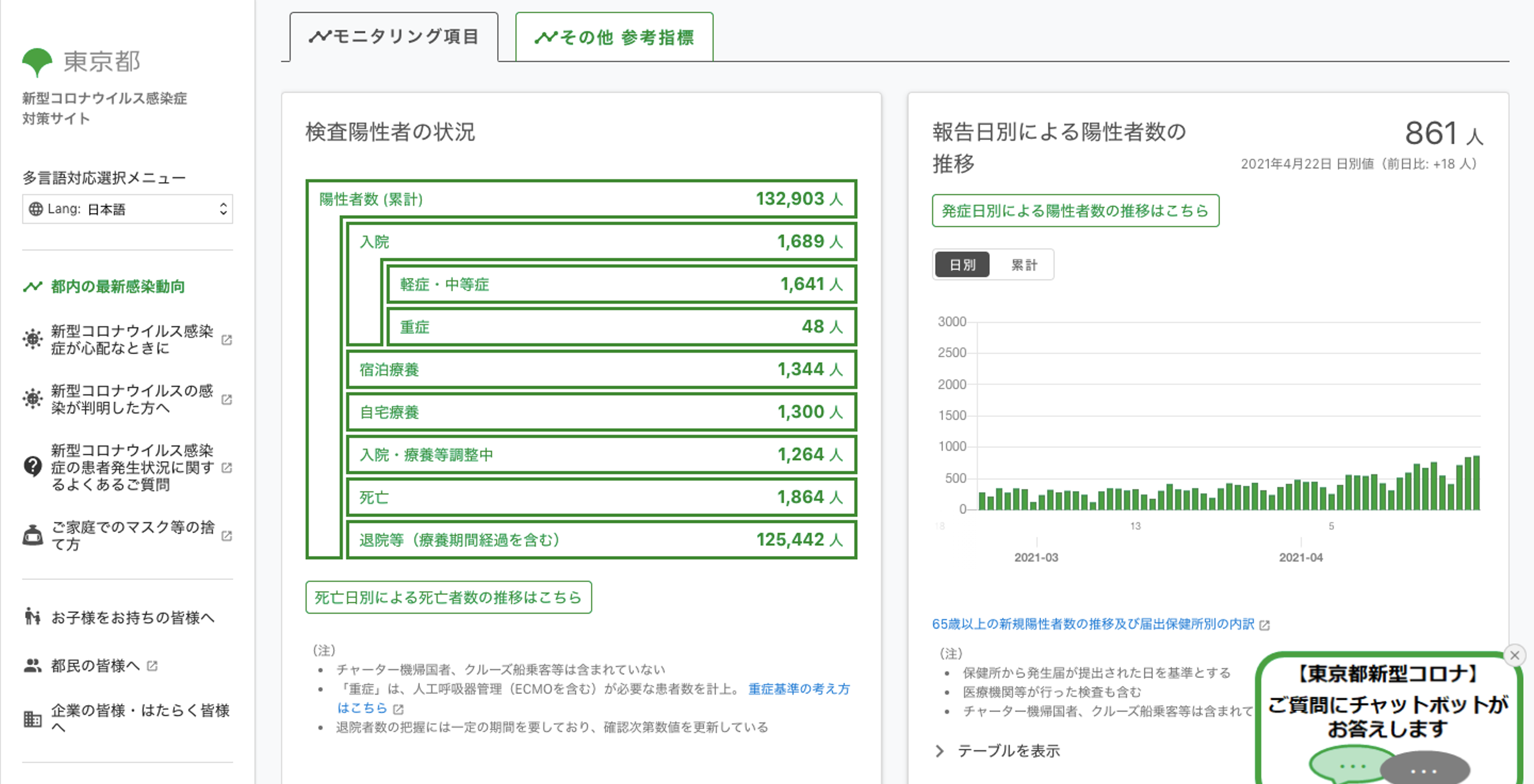Open the モニタリング項目 tab
1534x784 pixels.
pyautogui.click(x=394, y=37)
